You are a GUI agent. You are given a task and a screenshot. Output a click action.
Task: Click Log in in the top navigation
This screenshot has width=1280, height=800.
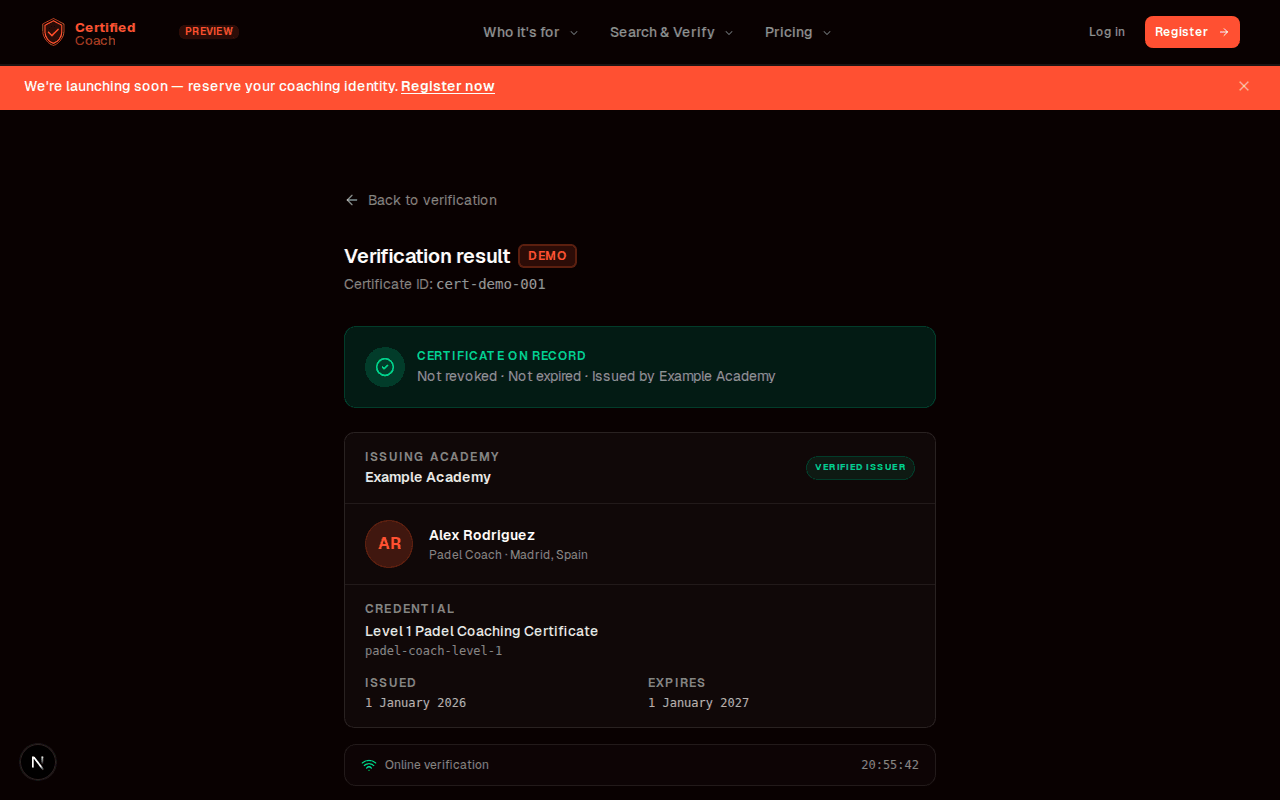pyautogui.click(x=1106, y=31)
